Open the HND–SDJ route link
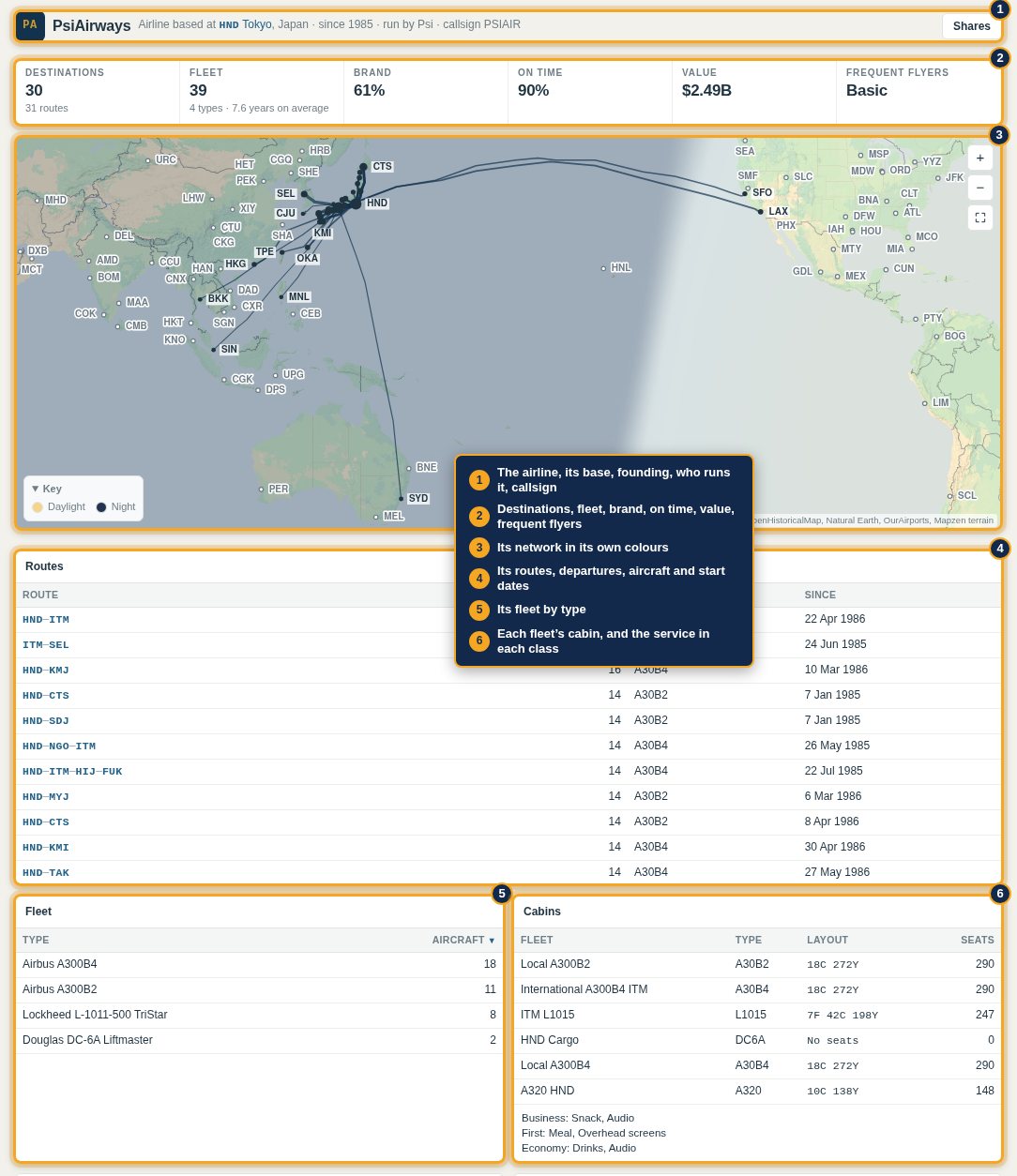The height and width of the screenshot is (1176, 1017). 46,721
